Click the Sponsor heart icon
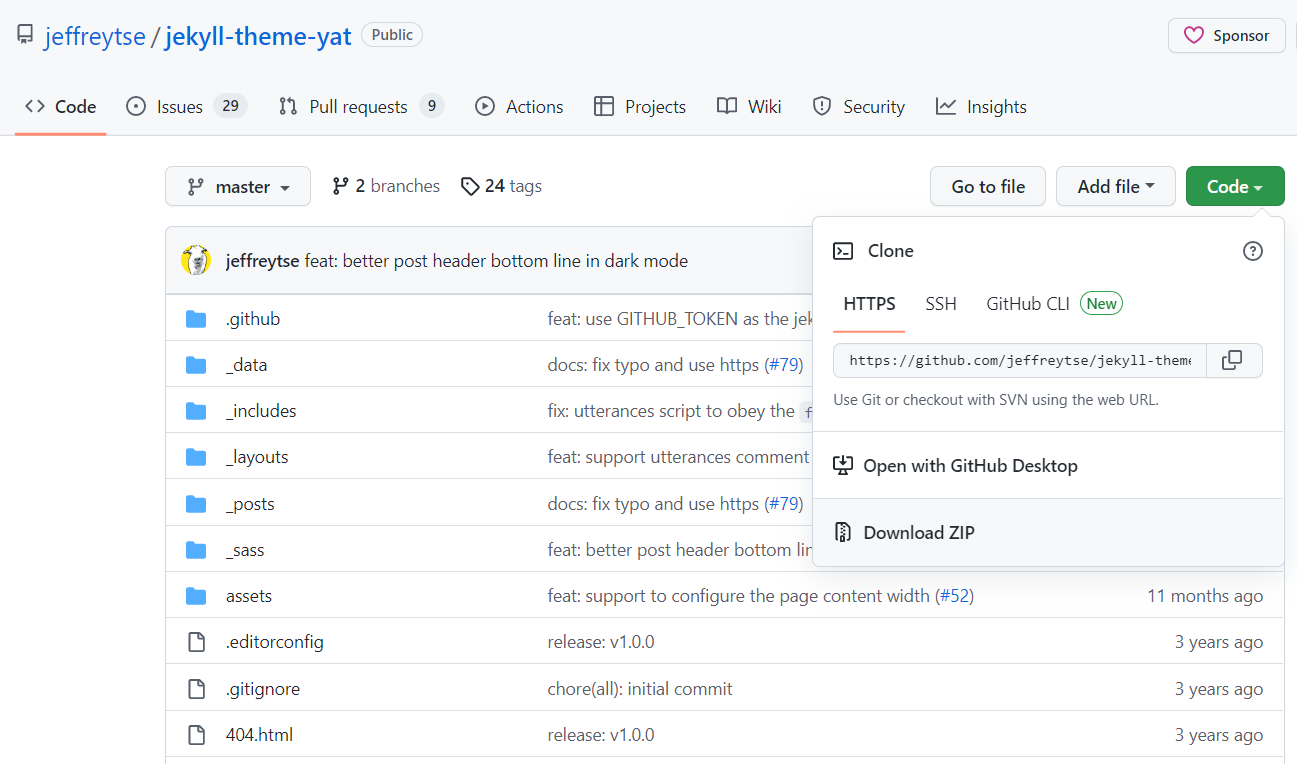Image resolution: width=1297 pixels, height=764 pixels. click(1193, 36)
